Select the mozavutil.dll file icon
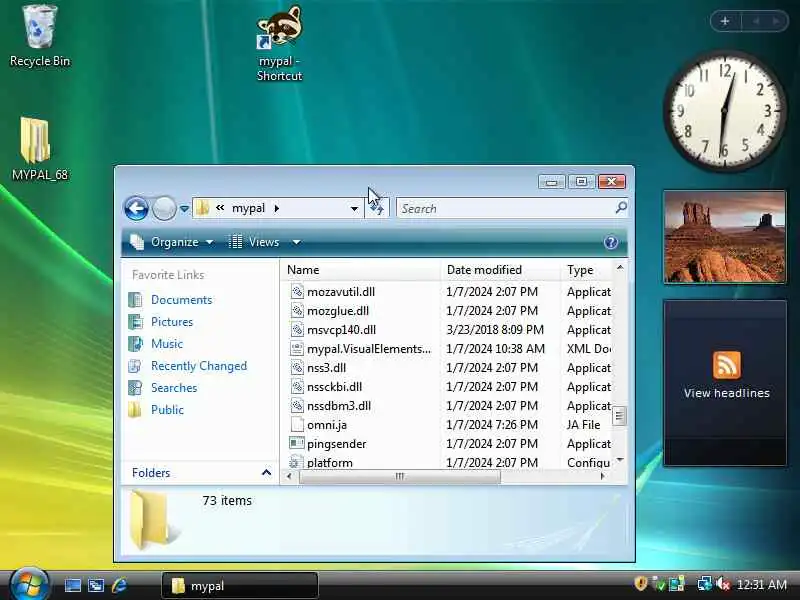Image resolution: width=800 pixels, height=600 pixels. tap(297, 291)
